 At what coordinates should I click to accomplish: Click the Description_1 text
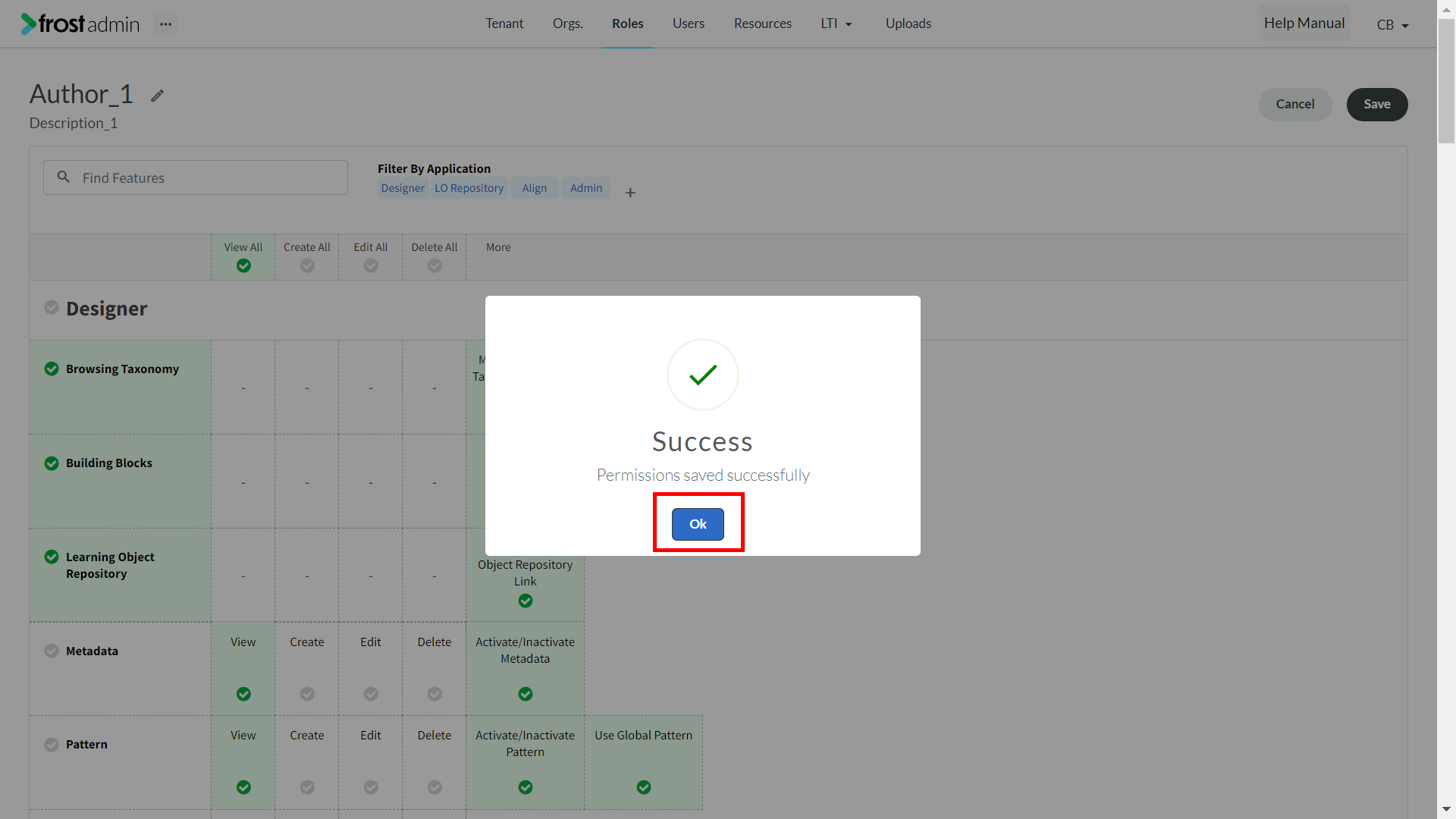pyautogui.click(x=74, y=123)
